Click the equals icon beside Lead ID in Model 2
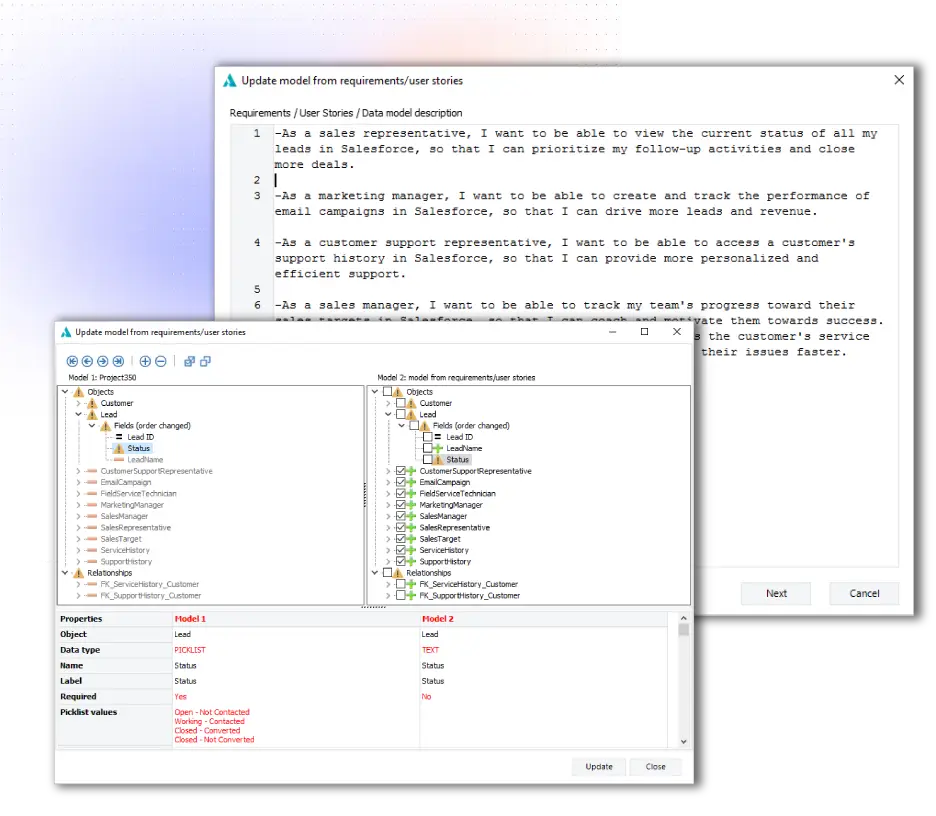Viewport: 936px width, 816px height. 438,437
